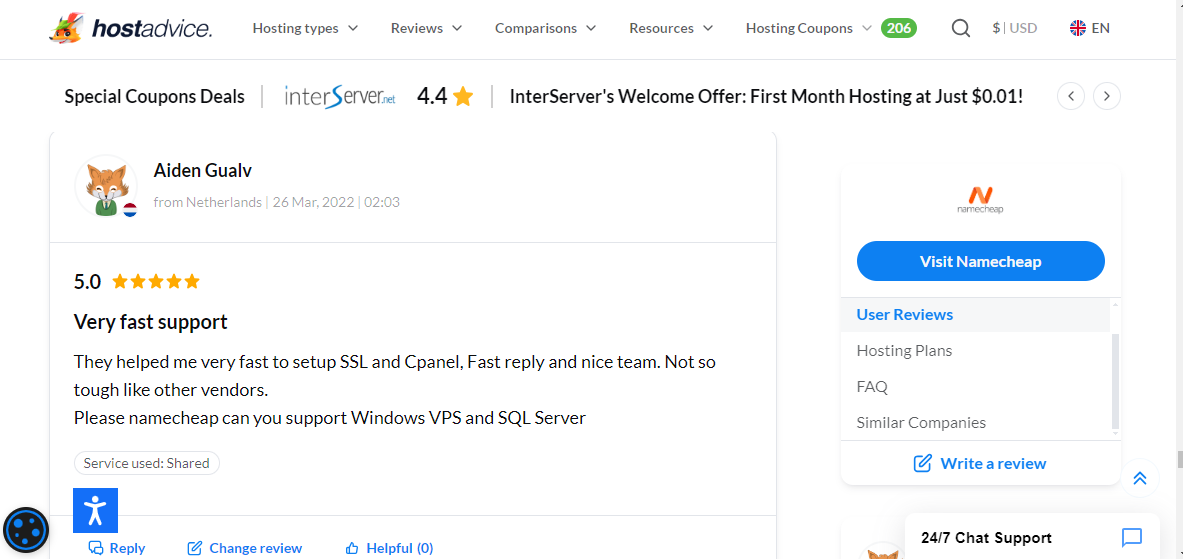Viewport: 1183px width, 559px height.
Task: Click the 5.0 rating number
Action: click(x=87, y=282)
